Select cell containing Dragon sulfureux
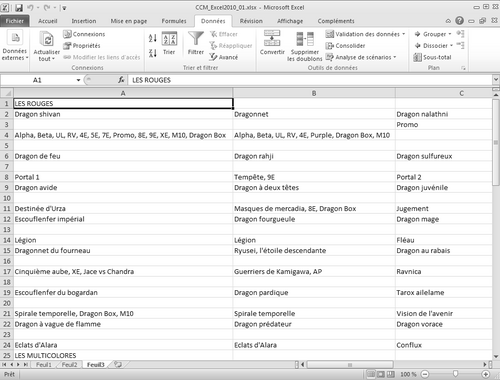The image size is (500, 380). 444,156
